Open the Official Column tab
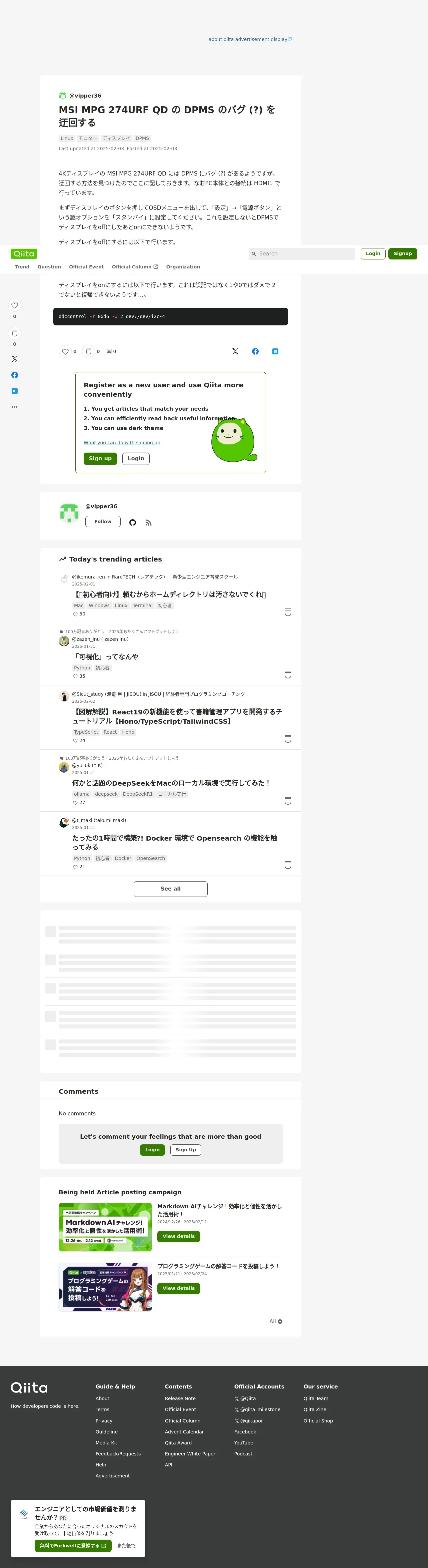Image resolution: width=428 pixels, height=1568 pixels. coord(135,267)
